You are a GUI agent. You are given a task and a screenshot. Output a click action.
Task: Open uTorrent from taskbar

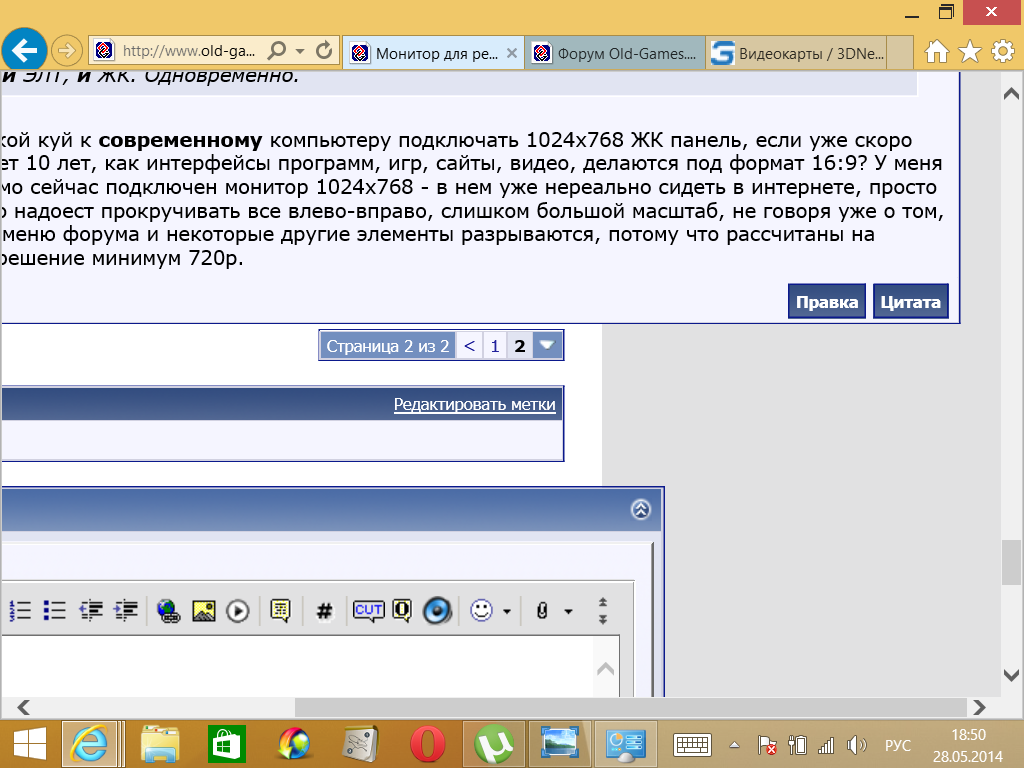[x=494, y=744]
